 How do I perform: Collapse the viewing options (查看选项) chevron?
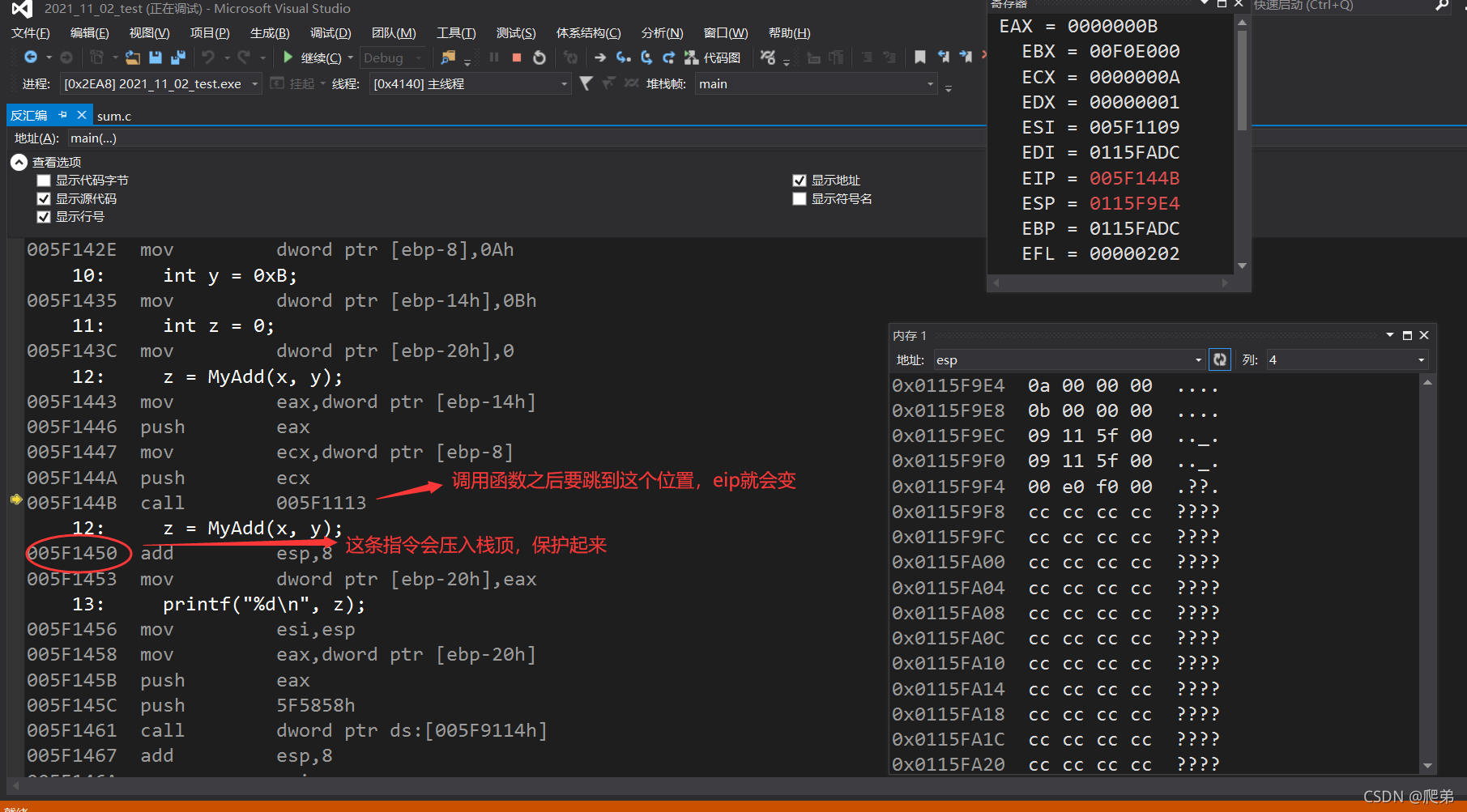tap(19, 162)
